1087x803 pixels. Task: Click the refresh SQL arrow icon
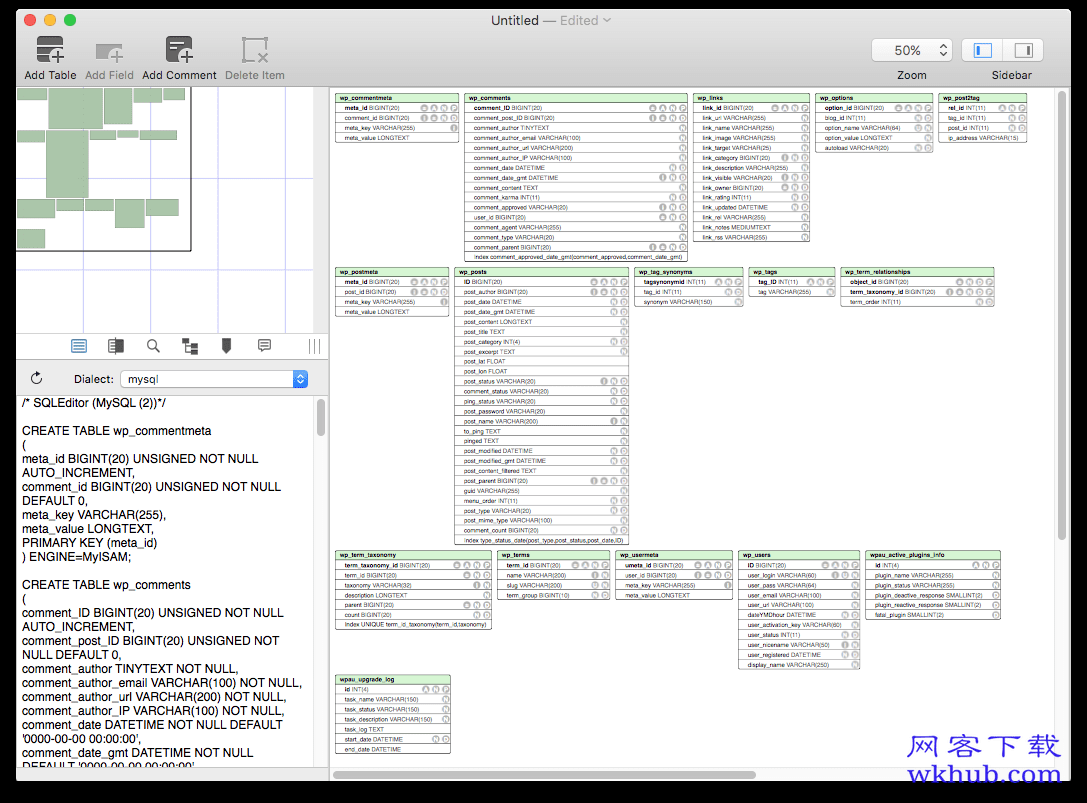click(x=37, y=378)
